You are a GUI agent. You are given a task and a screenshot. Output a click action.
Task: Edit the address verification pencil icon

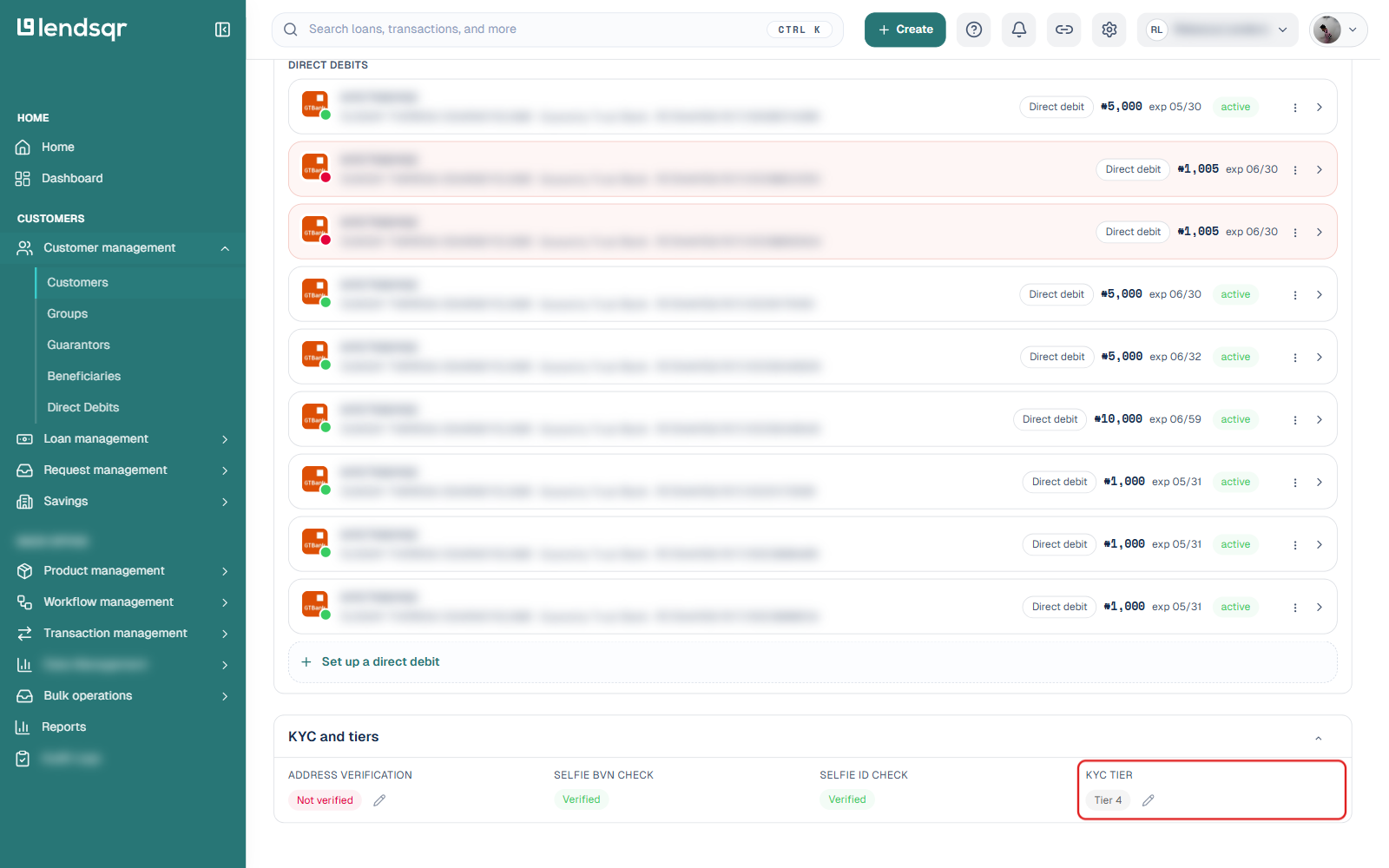coord(379,800)
